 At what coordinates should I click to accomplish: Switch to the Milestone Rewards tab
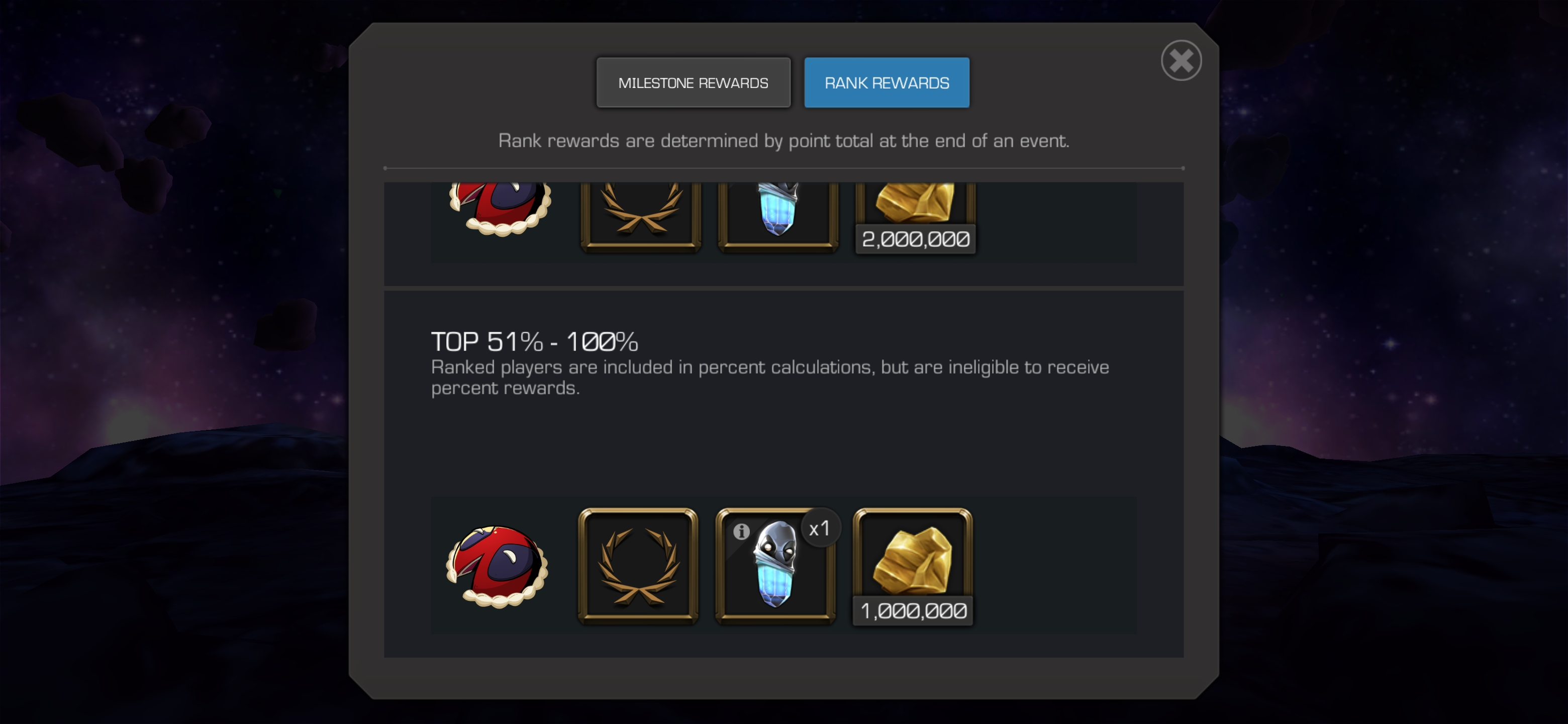tap(694, 83)
